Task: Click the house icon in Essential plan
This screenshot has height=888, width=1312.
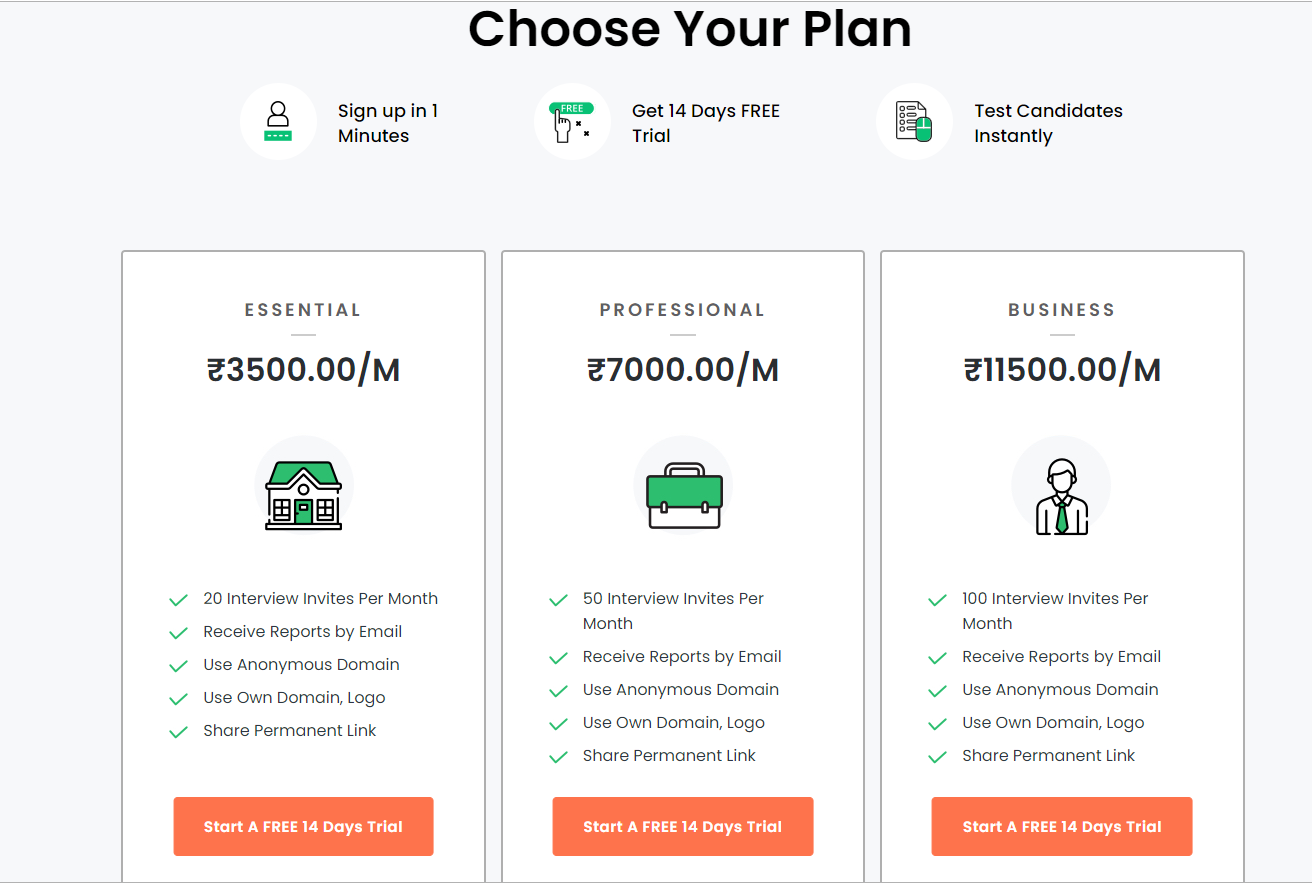Action: pyautogui.click(x=303, y=494)
